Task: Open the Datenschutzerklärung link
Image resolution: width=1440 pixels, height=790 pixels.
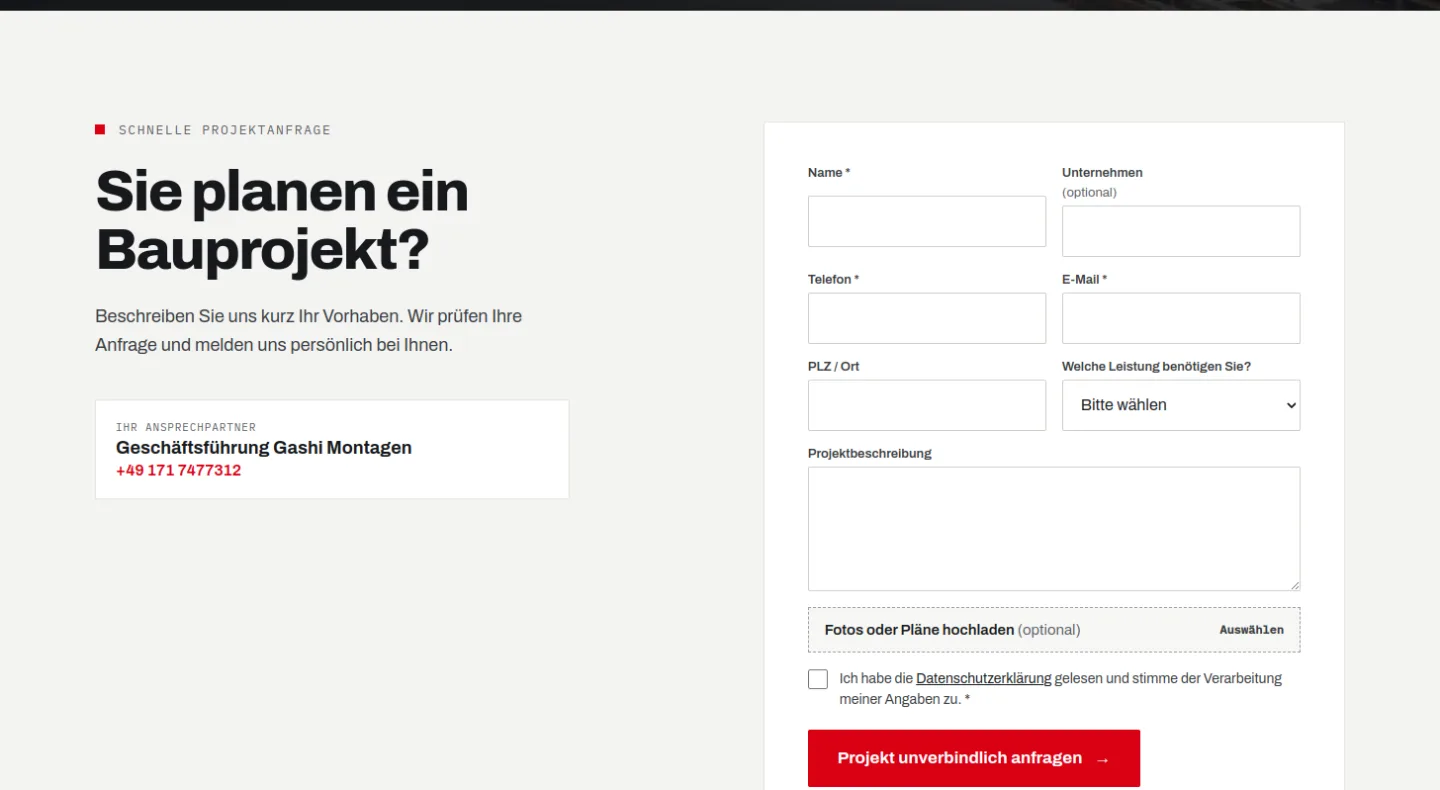Action: pyautogui.click(x=983, y=678)
